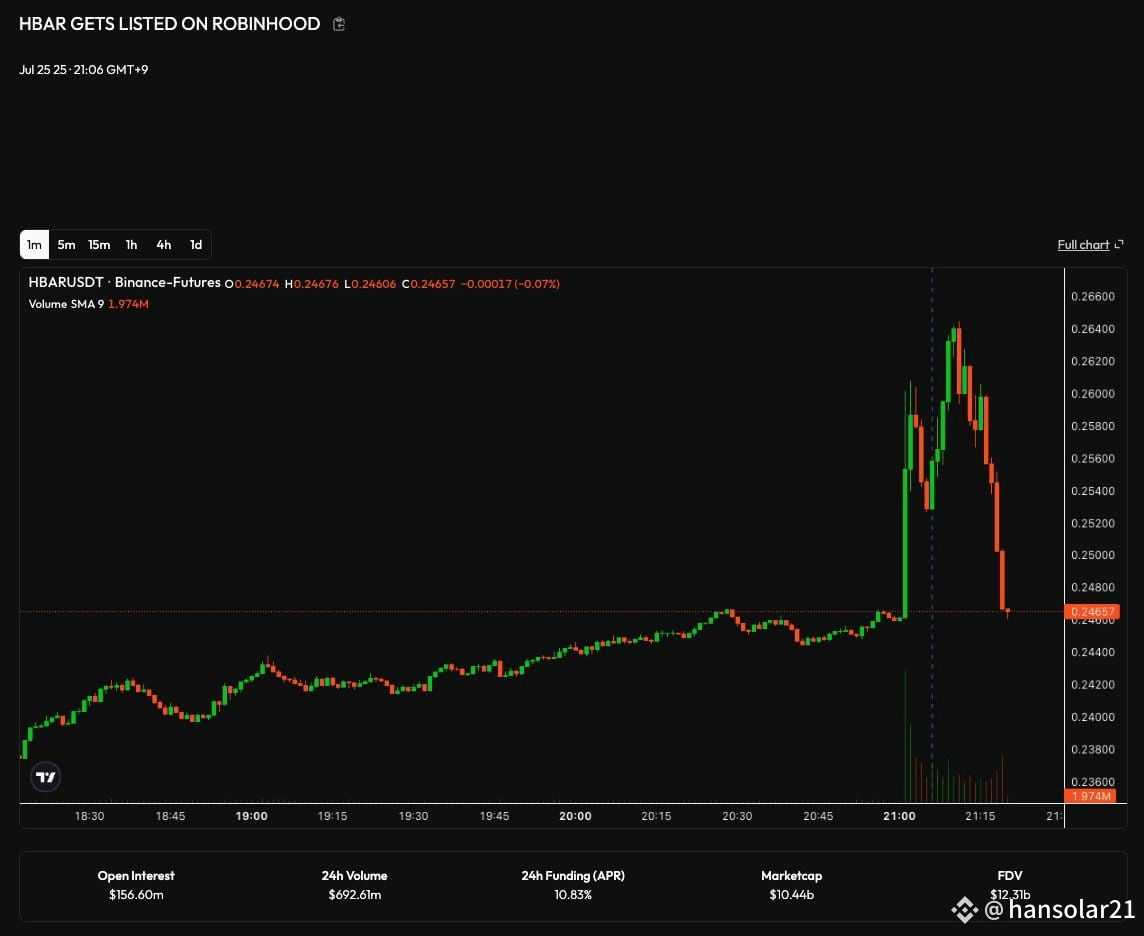Click the Volume SMA 9 indicator label

[x=66, y=303]
